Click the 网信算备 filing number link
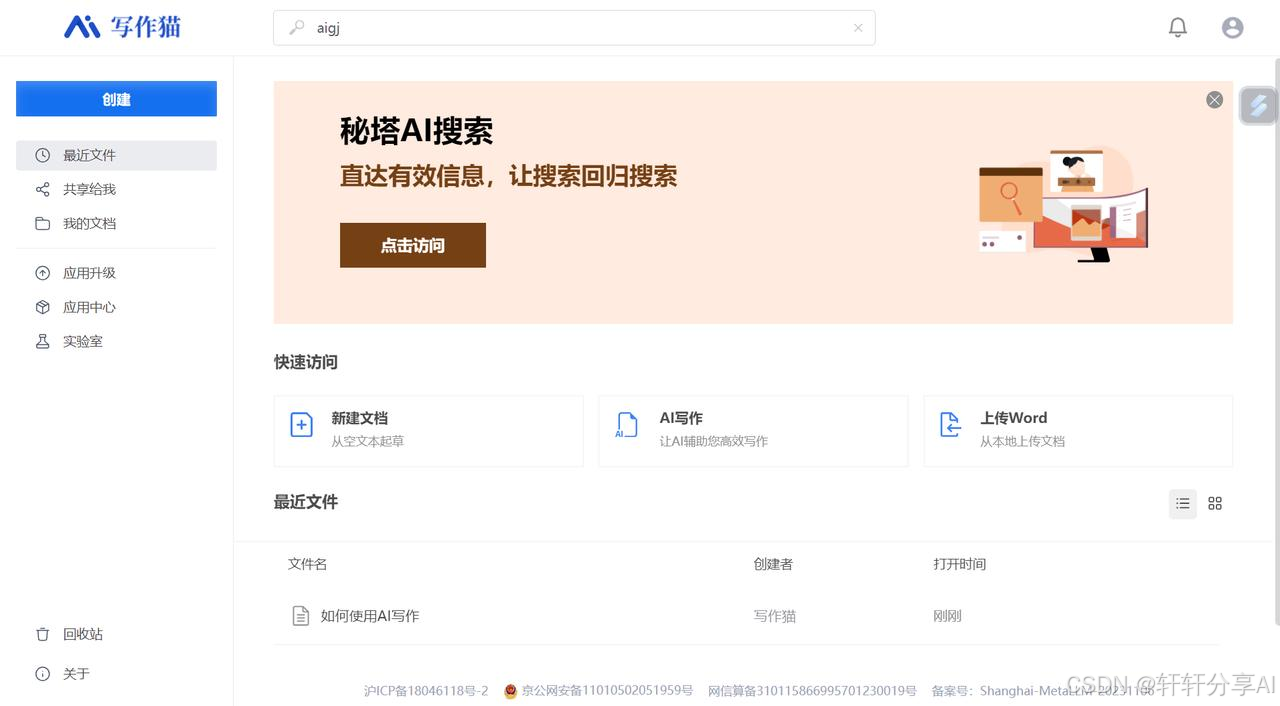1280x706 pixels. pyautogui.click(x=812, y=691)
